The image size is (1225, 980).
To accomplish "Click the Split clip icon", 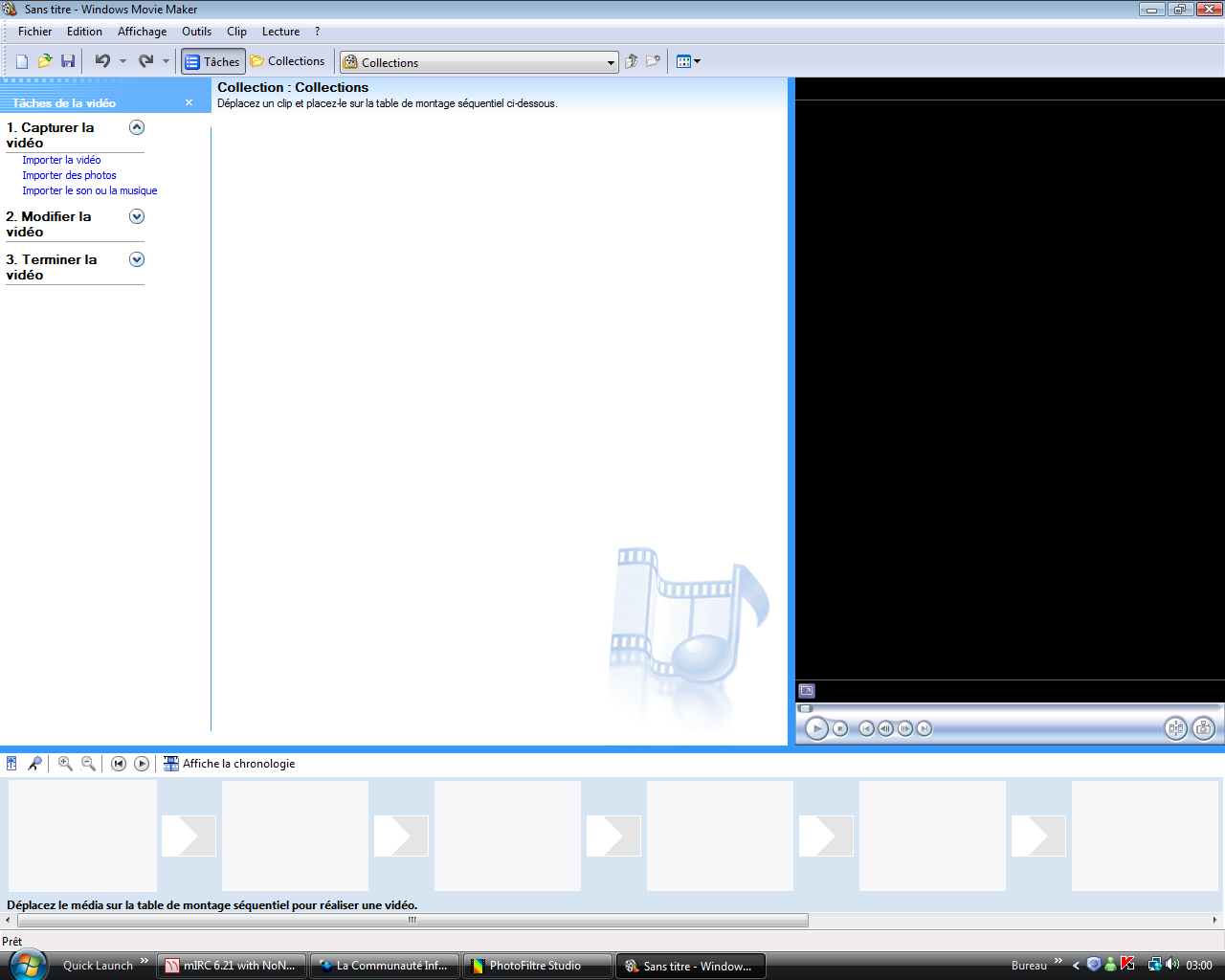I will (x=1175, y=728).
